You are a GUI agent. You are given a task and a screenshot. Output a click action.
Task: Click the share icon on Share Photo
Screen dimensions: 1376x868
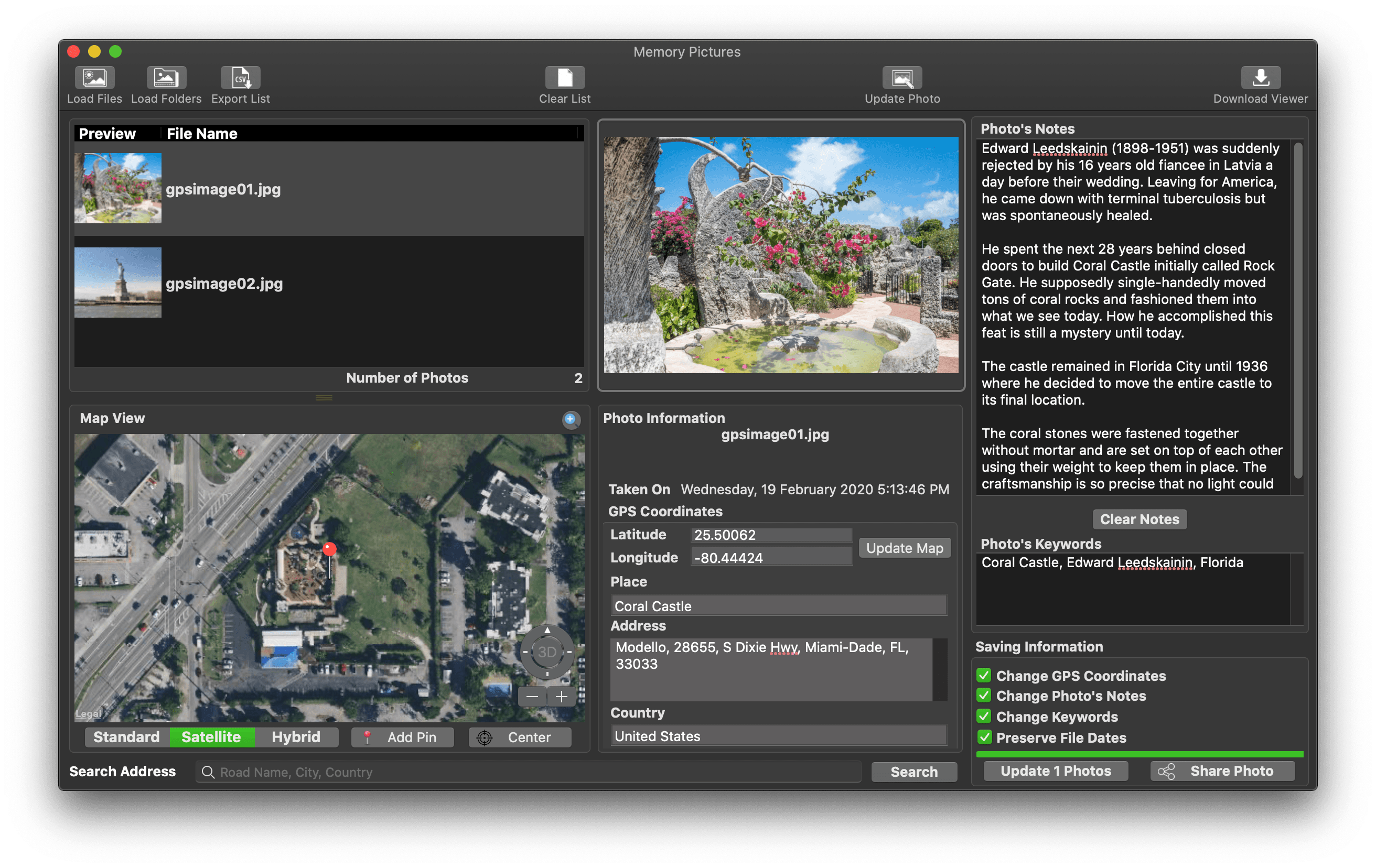pos(1166,771)
